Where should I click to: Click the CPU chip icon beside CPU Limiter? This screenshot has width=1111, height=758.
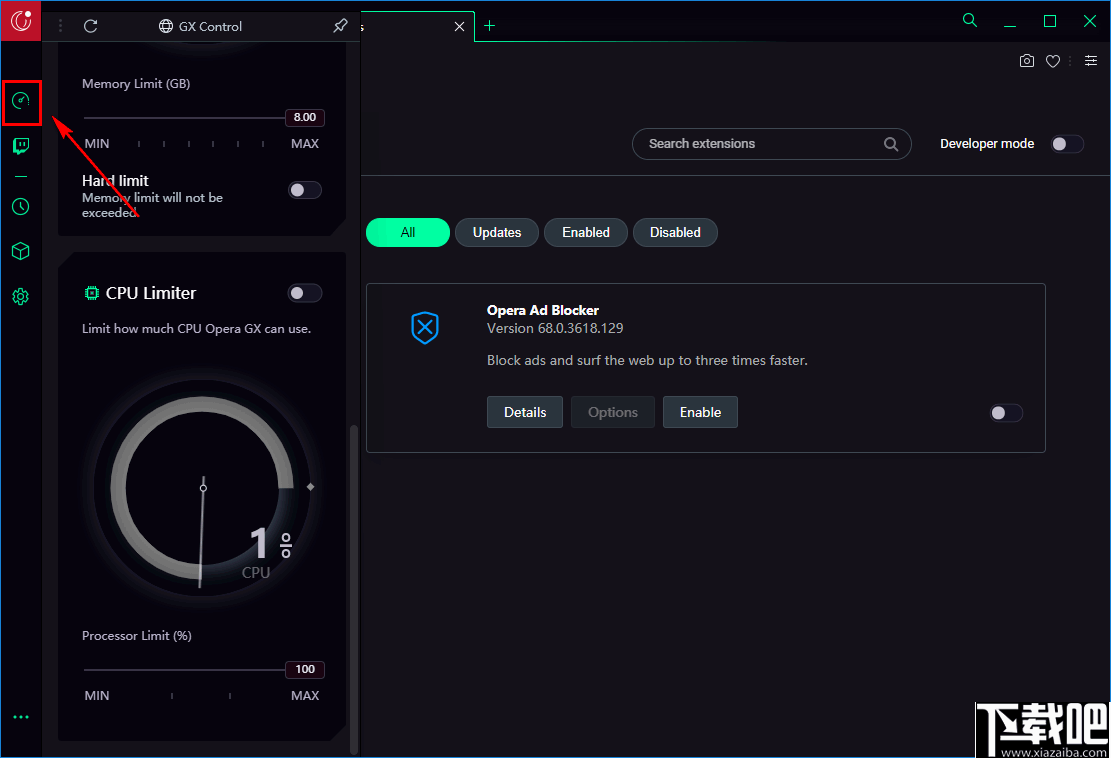91,293
